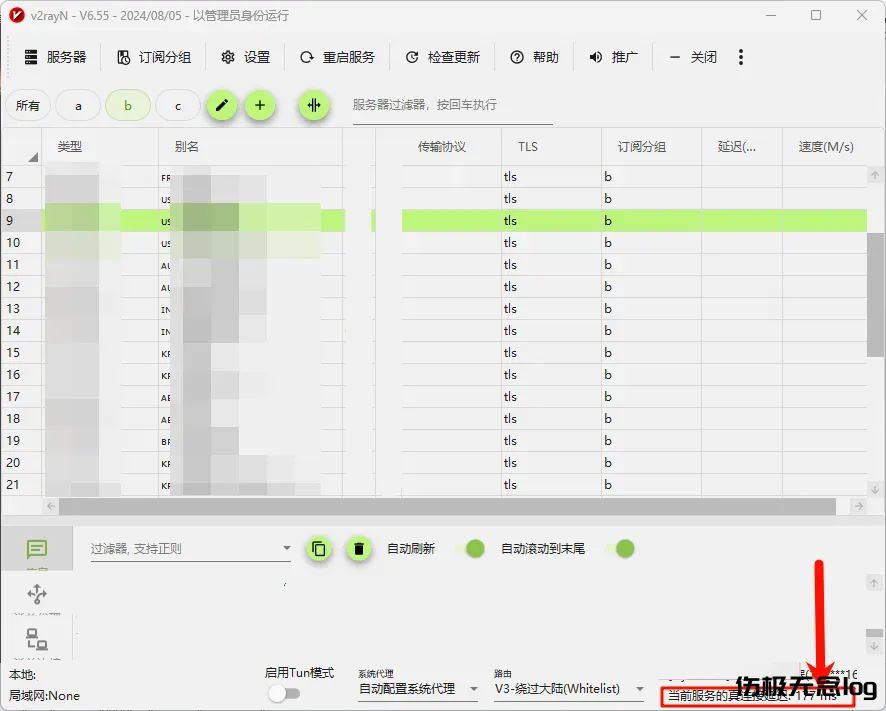This screenshot has height=711, width=886.
Task: Select server row number 21
Action: [434, 485]
